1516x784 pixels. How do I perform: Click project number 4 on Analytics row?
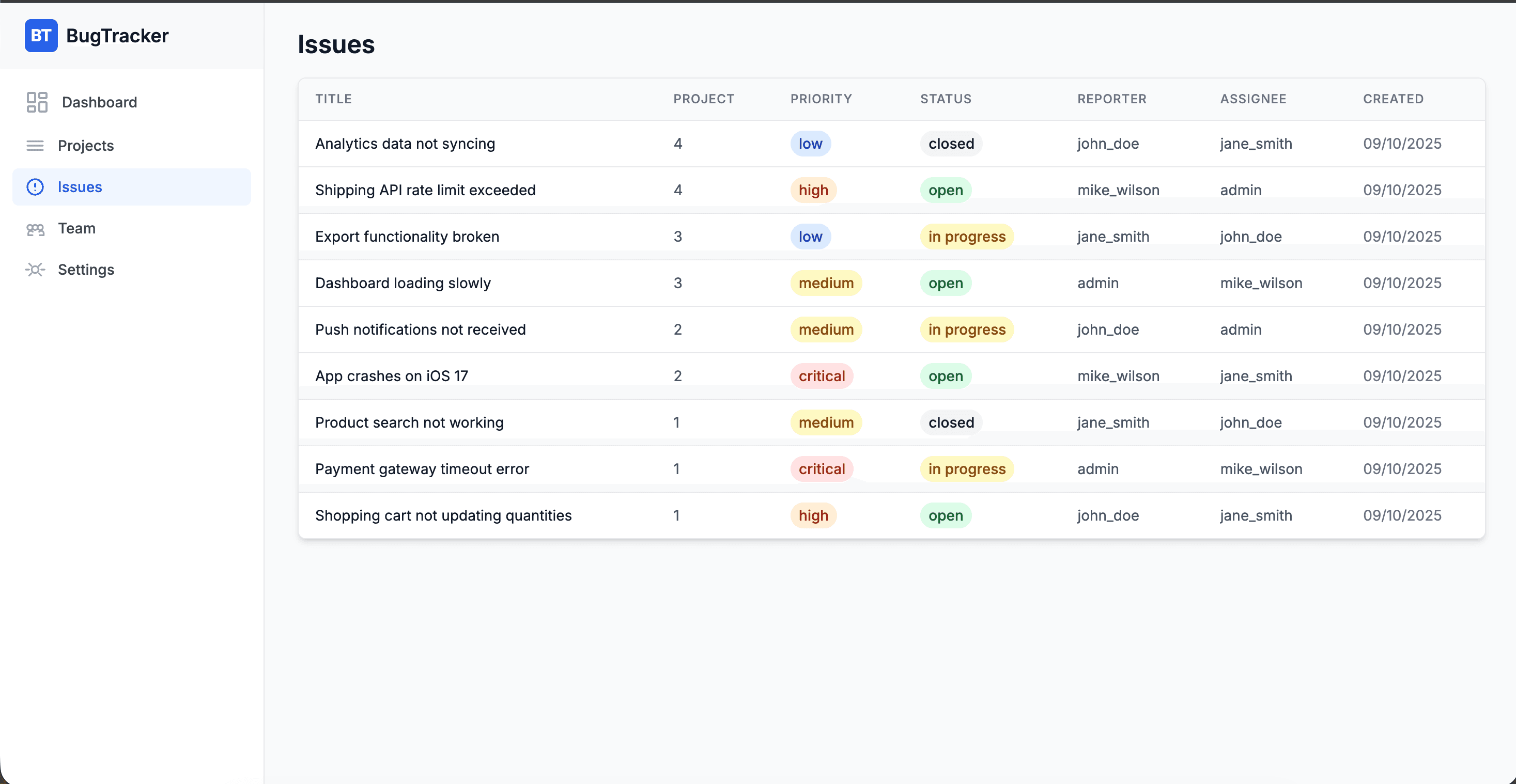(678, 144)
